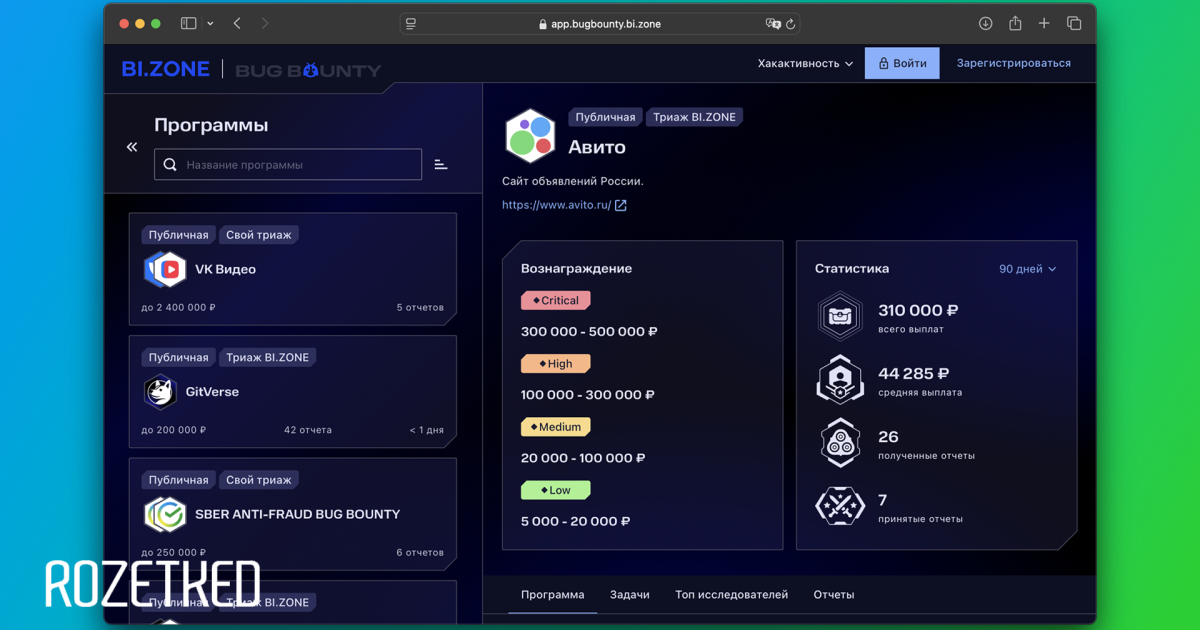
Task: Click the Сайт объявлений России description
Action: pyautogui.click(x=573, y=181)
